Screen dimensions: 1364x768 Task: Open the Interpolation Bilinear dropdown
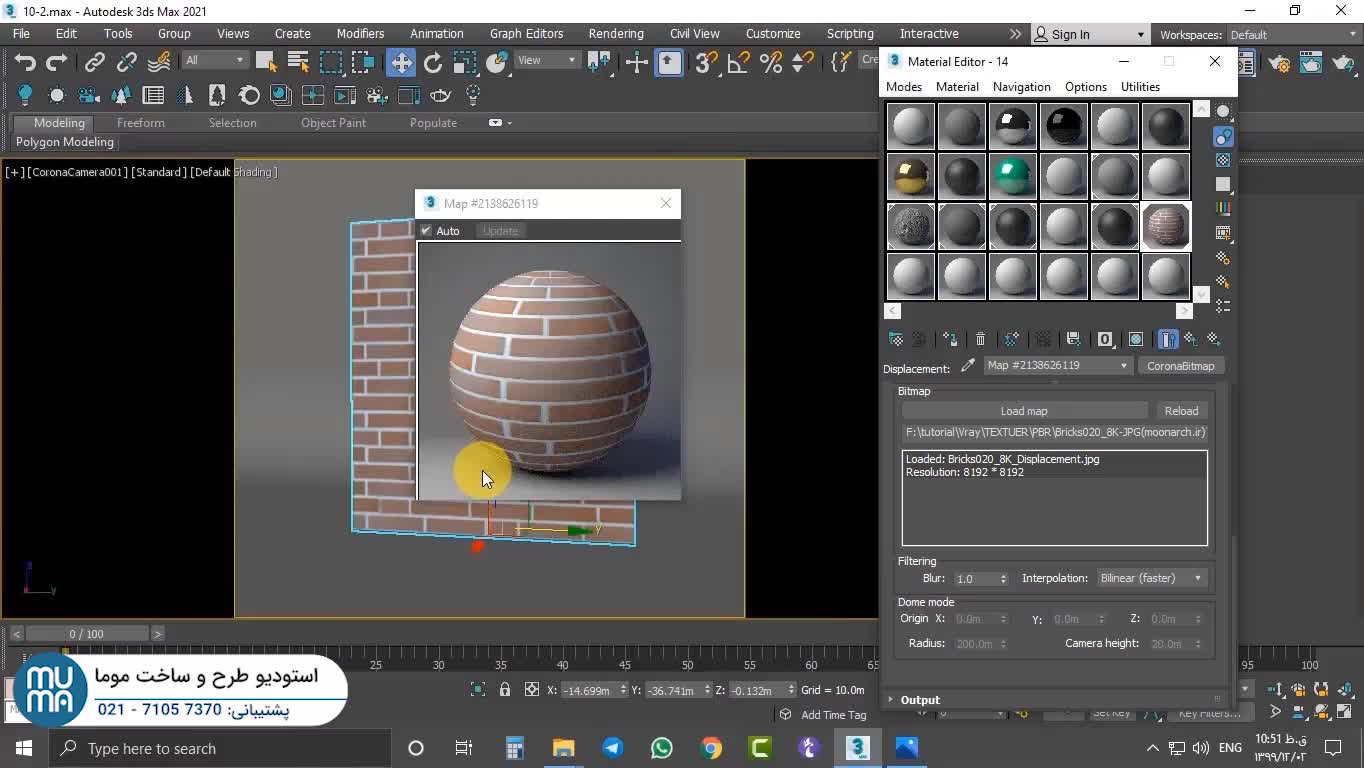point(1150,578)
